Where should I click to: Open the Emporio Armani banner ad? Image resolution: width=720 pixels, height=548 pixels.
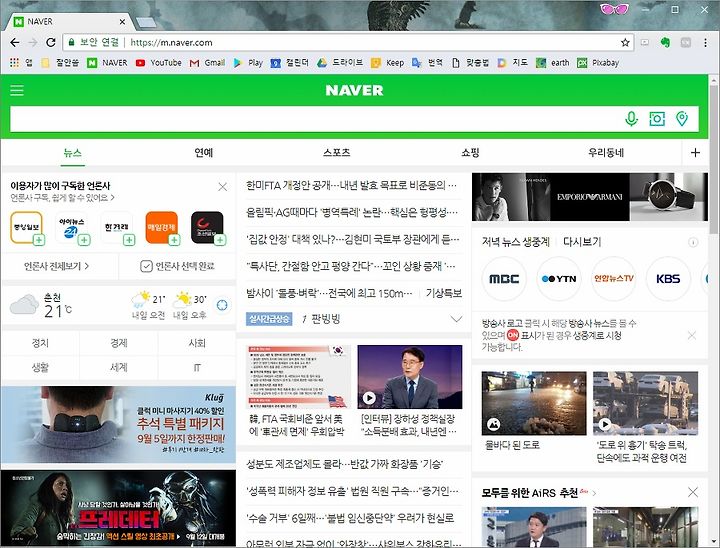590,197
